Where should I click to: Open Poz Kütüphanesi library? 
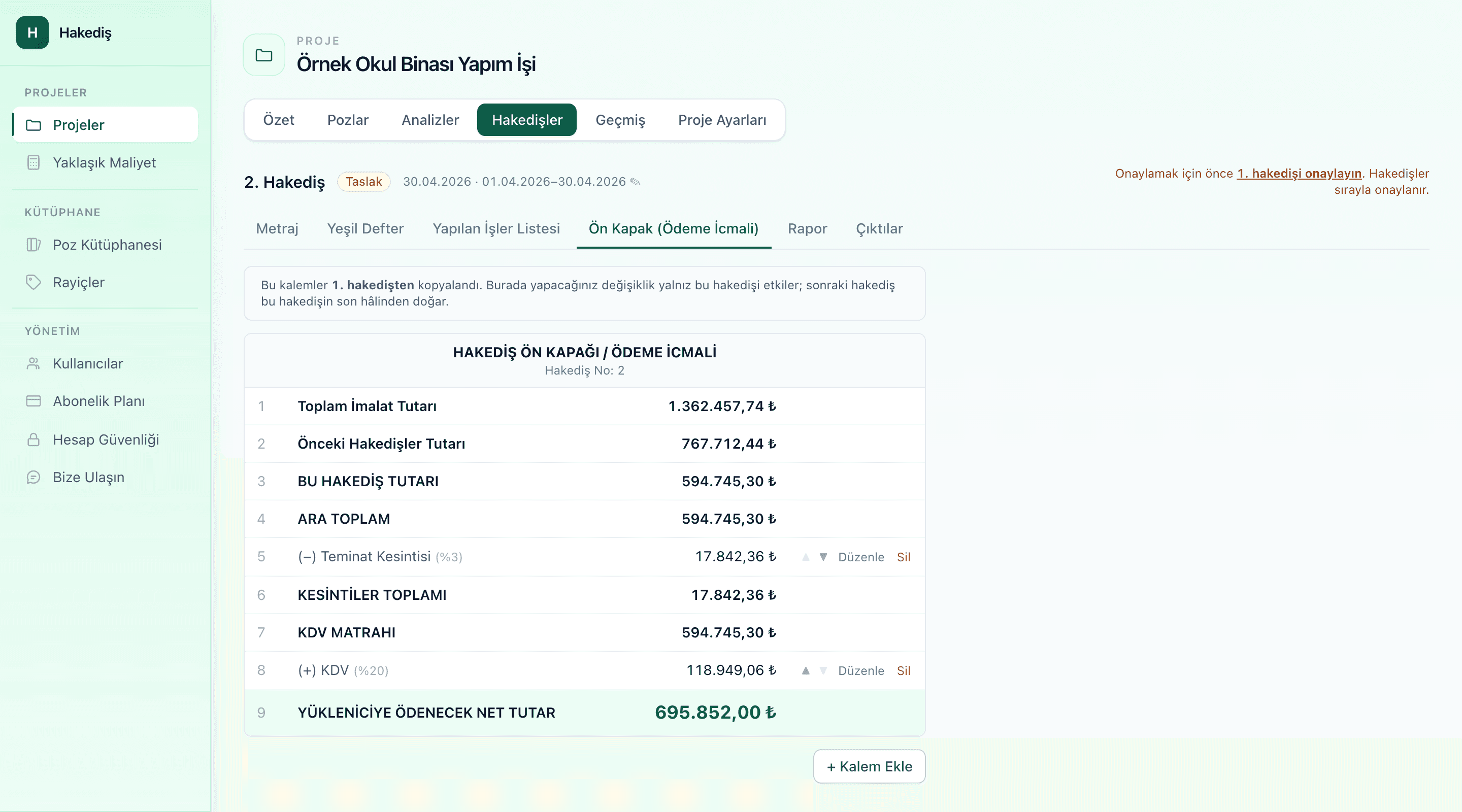105,245
